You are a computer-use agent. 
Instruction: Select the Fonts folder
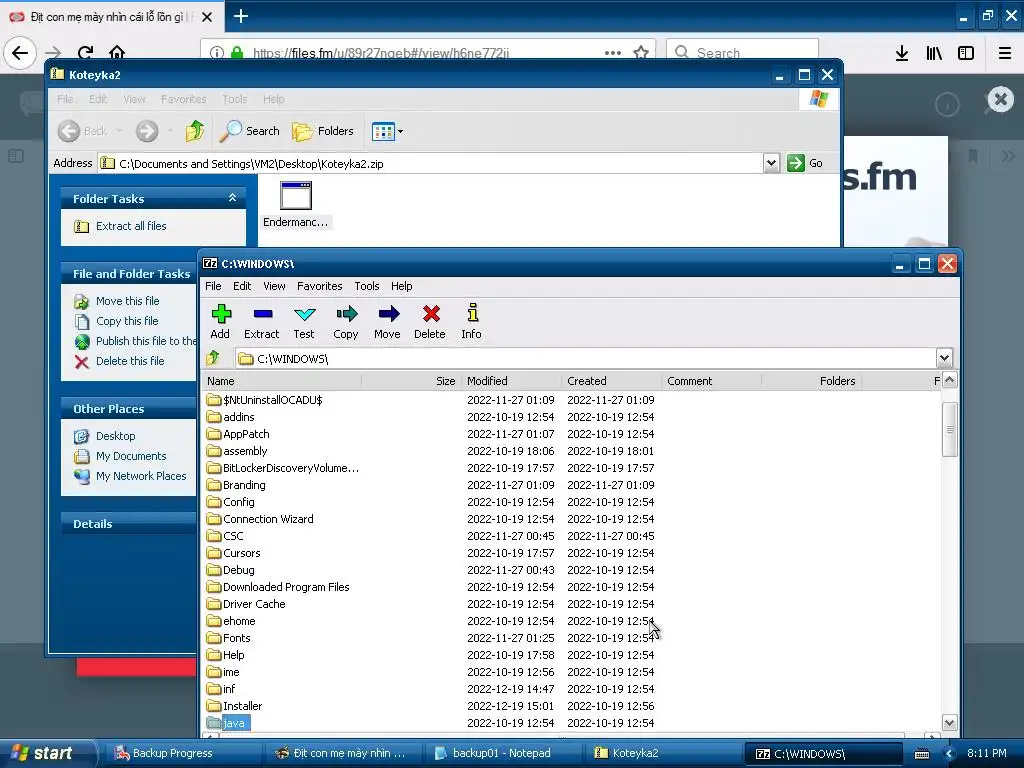[229, 637]
